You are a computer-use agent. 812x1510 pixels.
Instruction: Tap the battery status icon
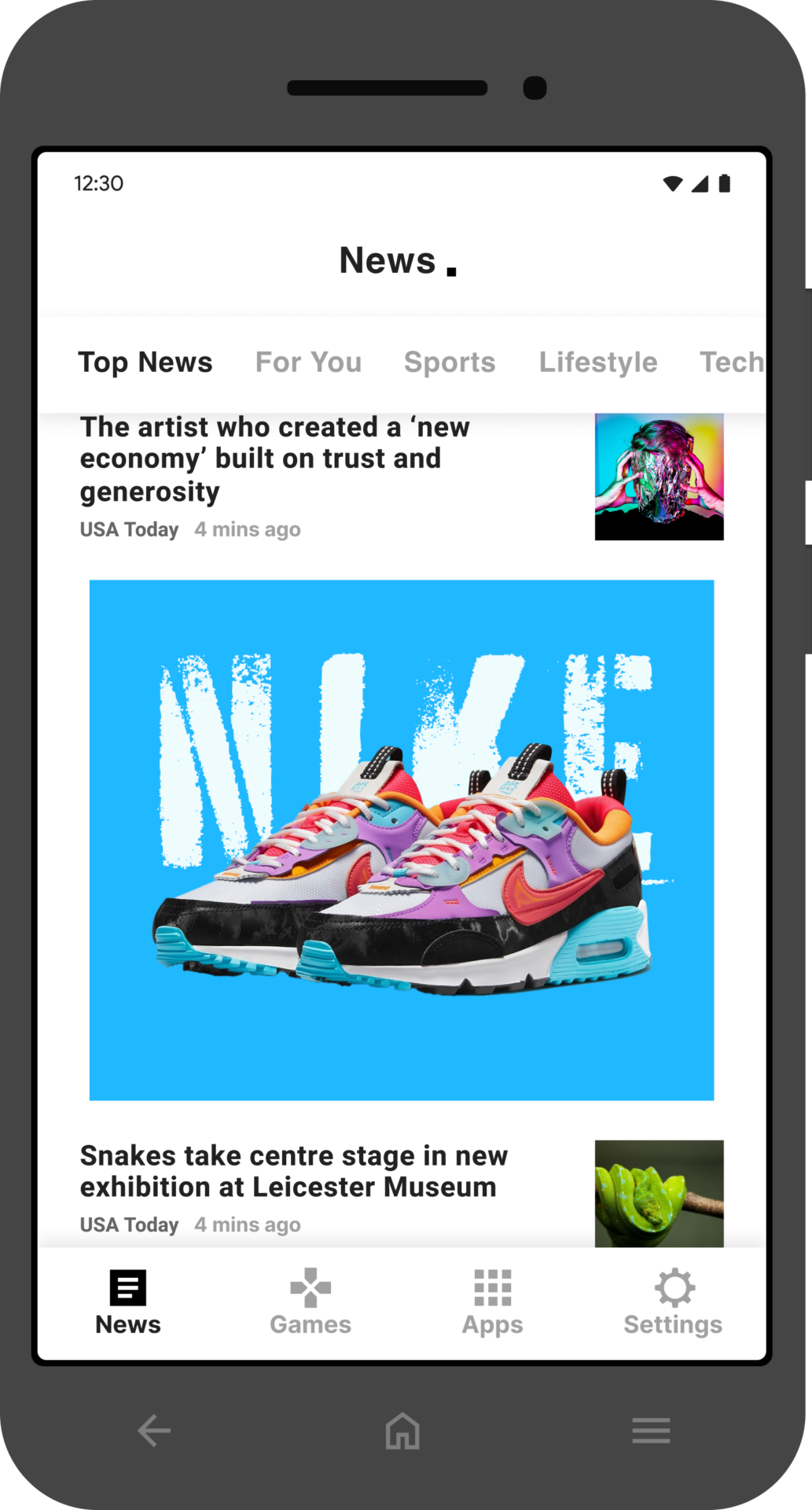pyautogui.click(x=725, y=183)
